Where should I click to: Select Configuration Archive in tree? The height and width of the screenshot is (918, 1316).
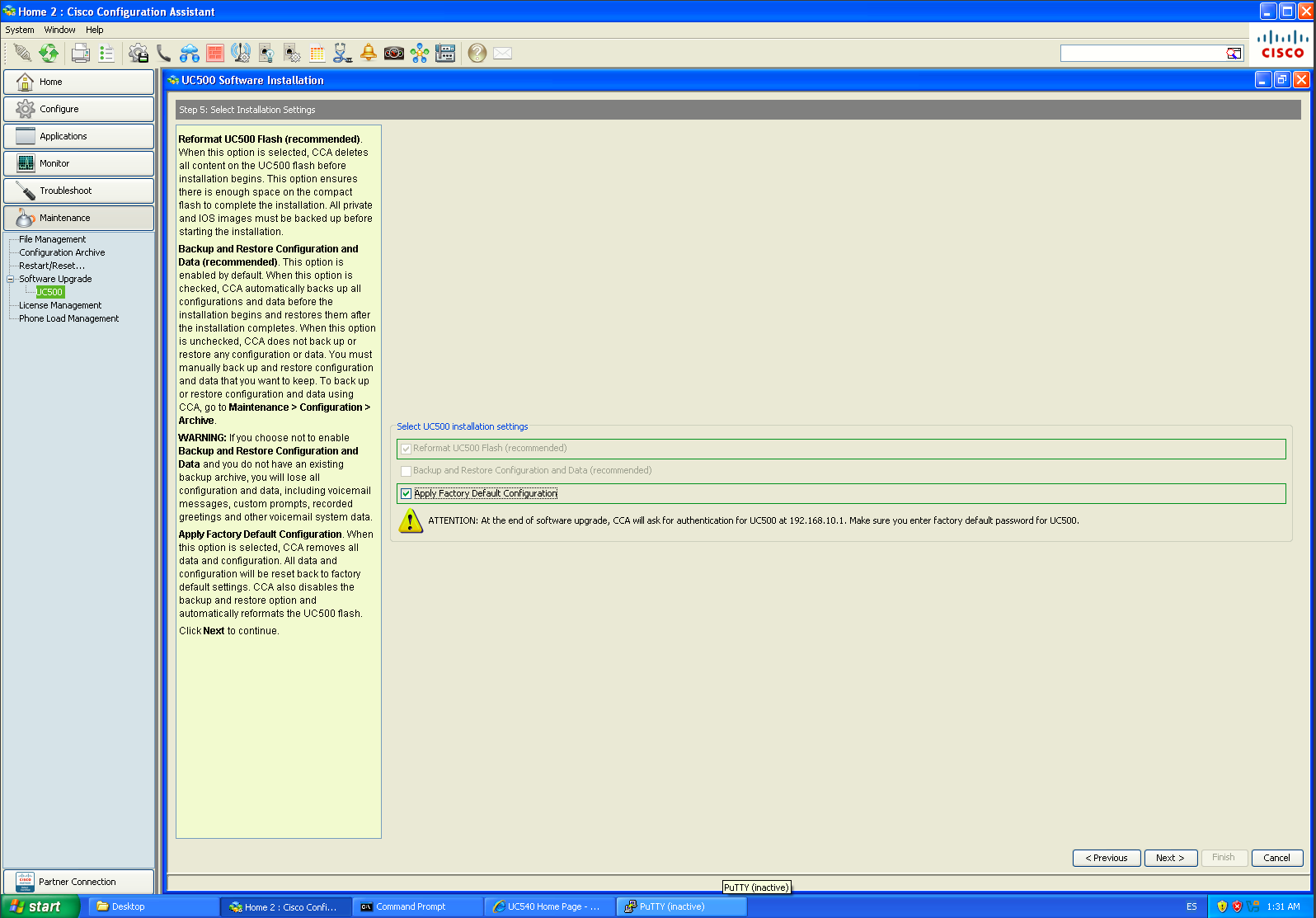[x=62, y=252]
